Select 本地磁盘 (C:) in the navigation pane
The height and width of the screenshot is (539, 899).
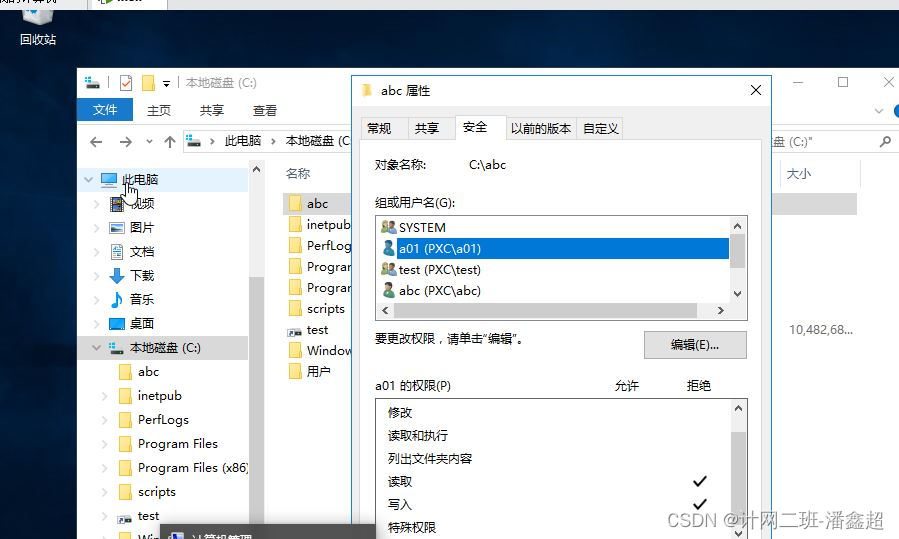(165, 347)
